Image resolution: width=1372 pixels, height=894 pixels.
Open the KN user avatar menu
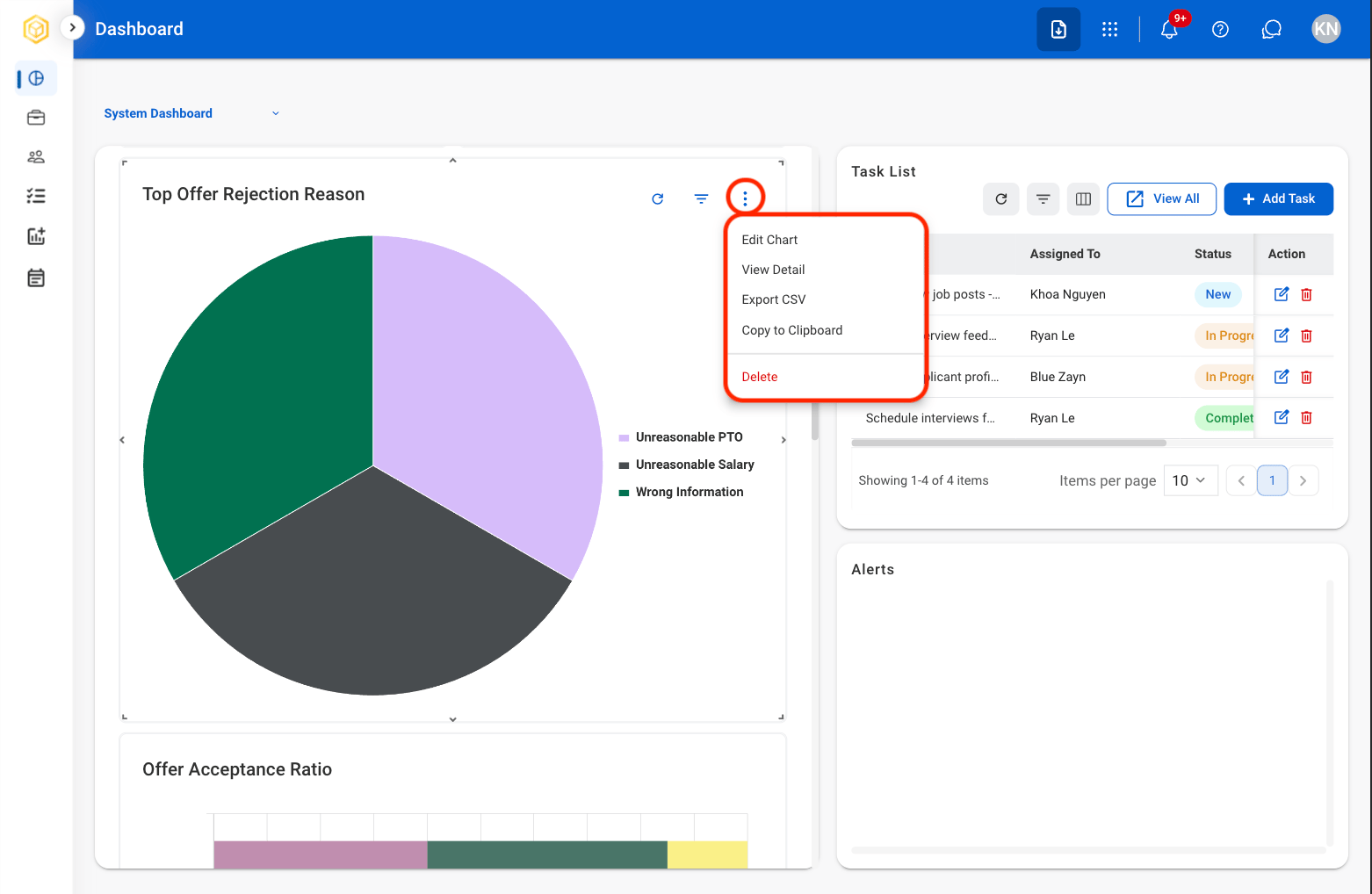coord(1326,29)
